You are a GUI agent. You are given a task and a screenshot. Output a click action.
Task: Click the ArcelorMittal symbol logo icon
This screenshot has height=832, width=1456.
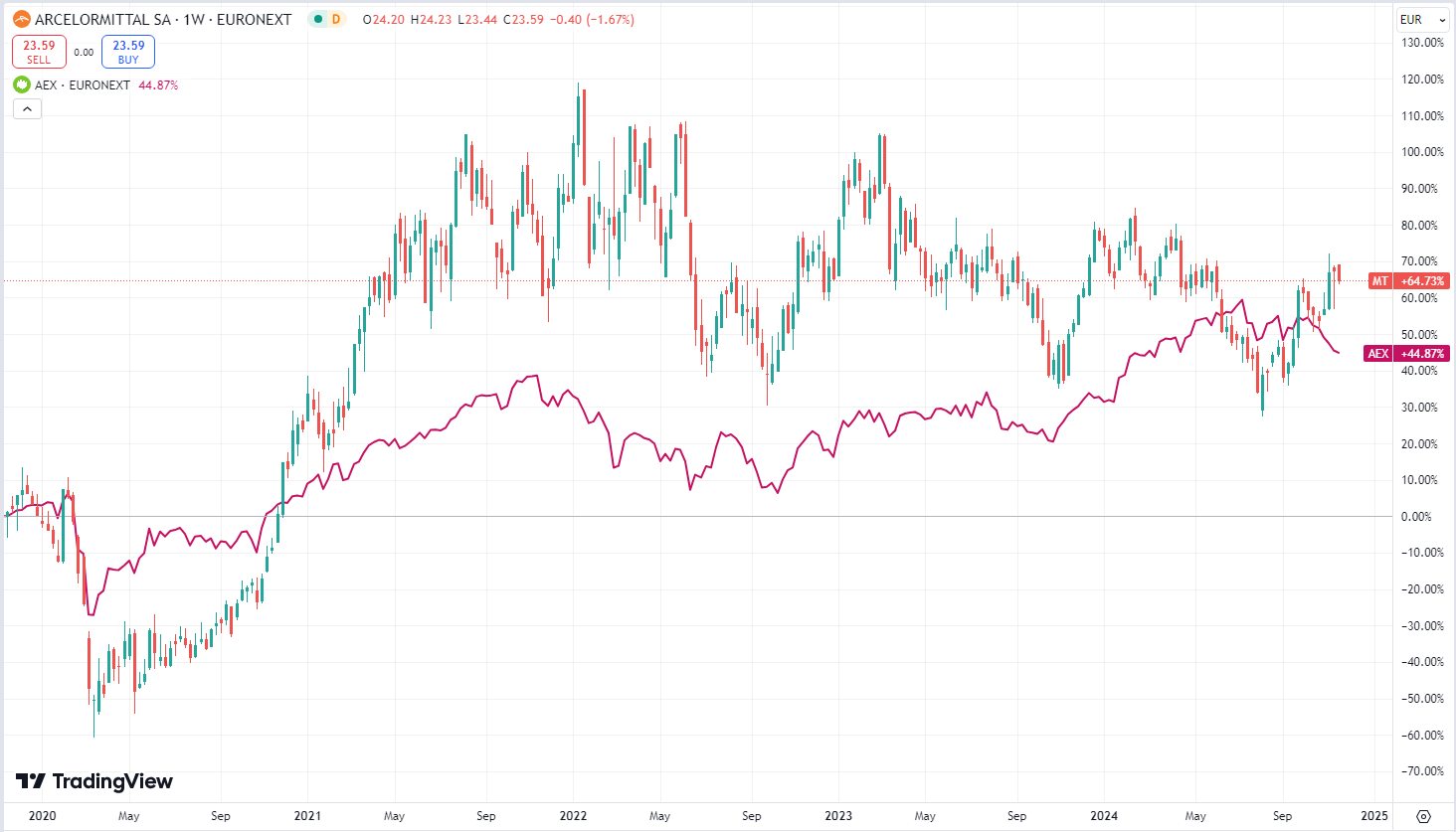tap(22, 19)
